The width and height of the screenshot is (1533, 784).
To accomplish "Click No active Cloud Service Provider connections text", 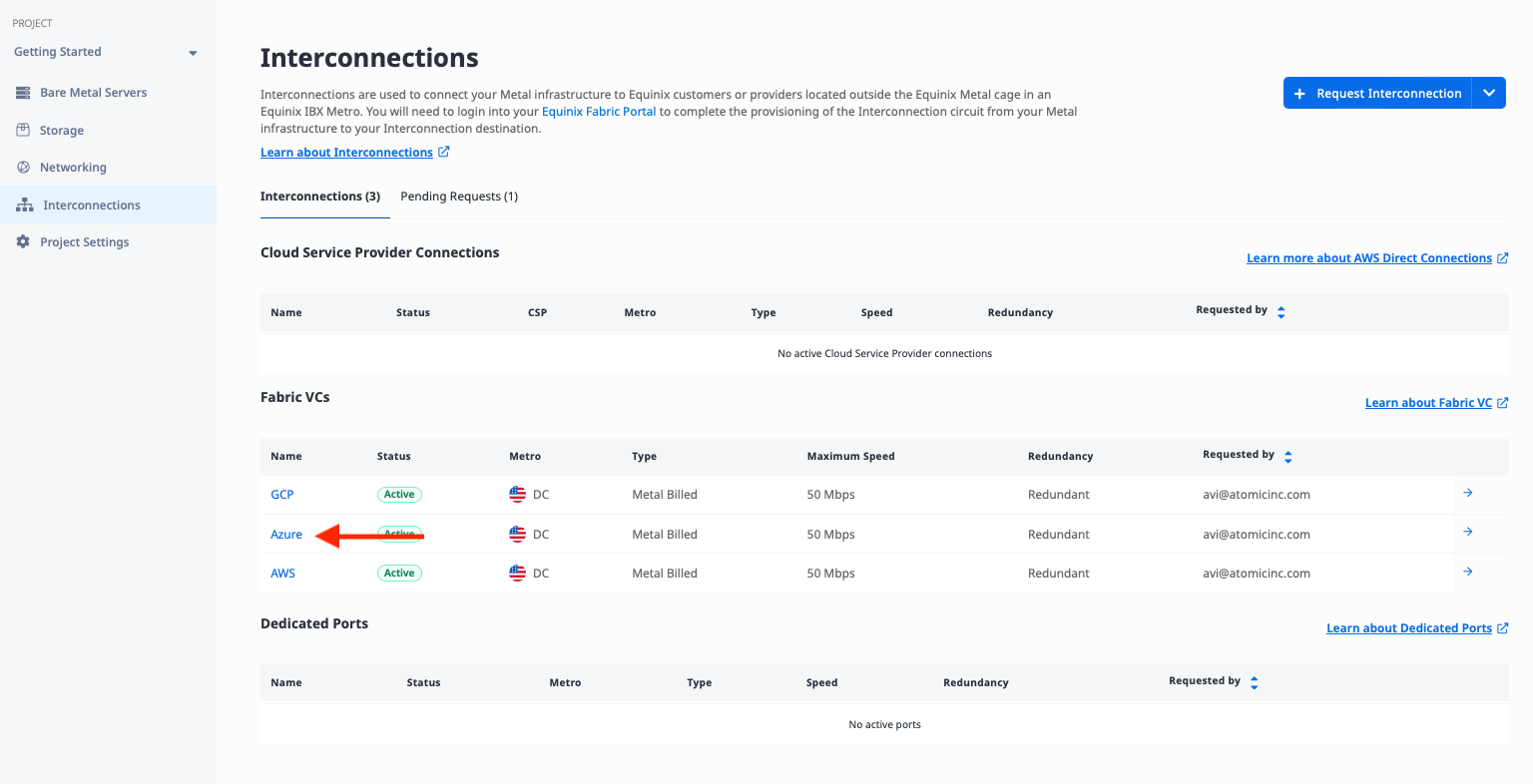I will 885,354.
